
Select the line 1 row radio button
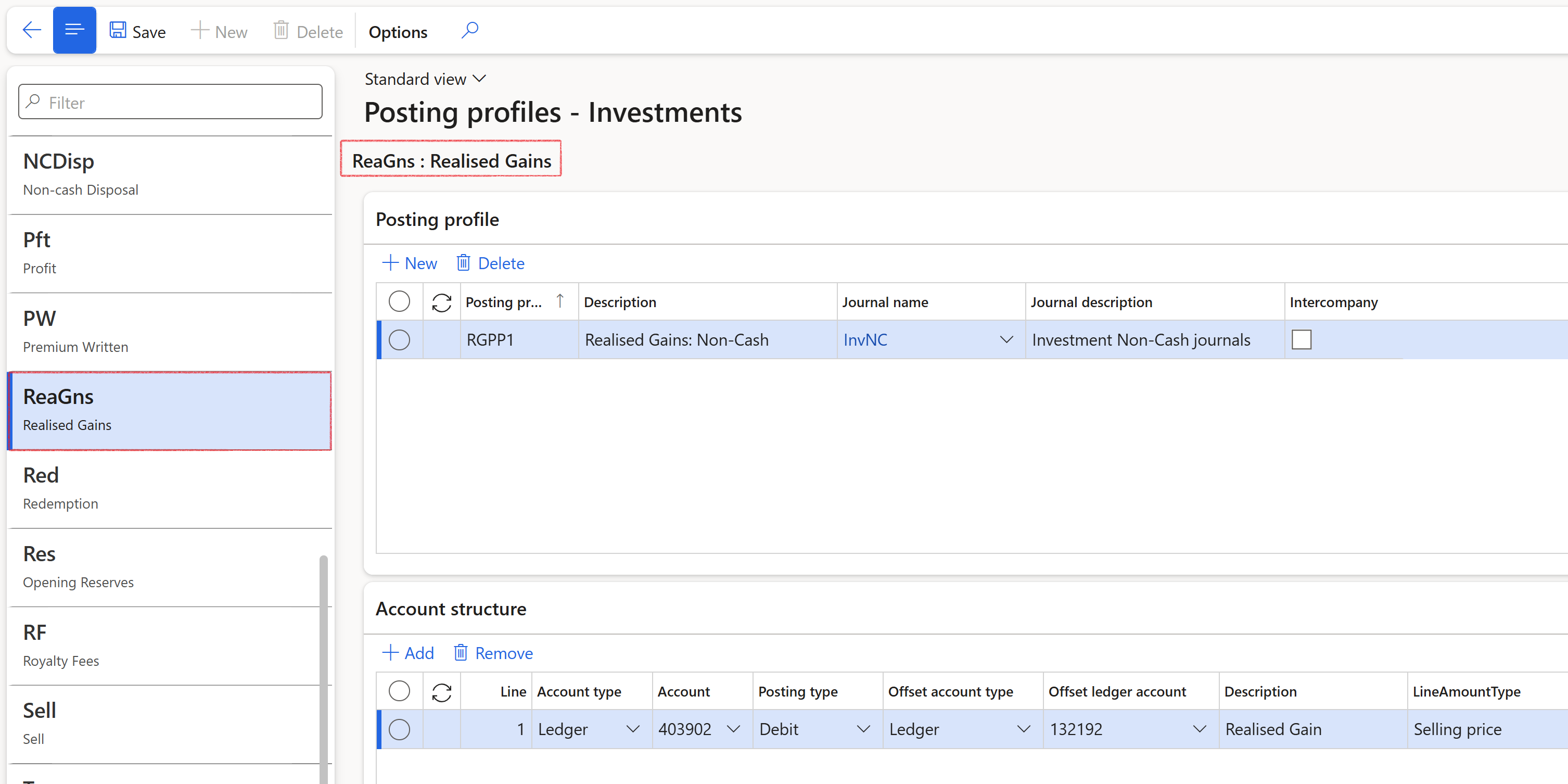(399, 729)
